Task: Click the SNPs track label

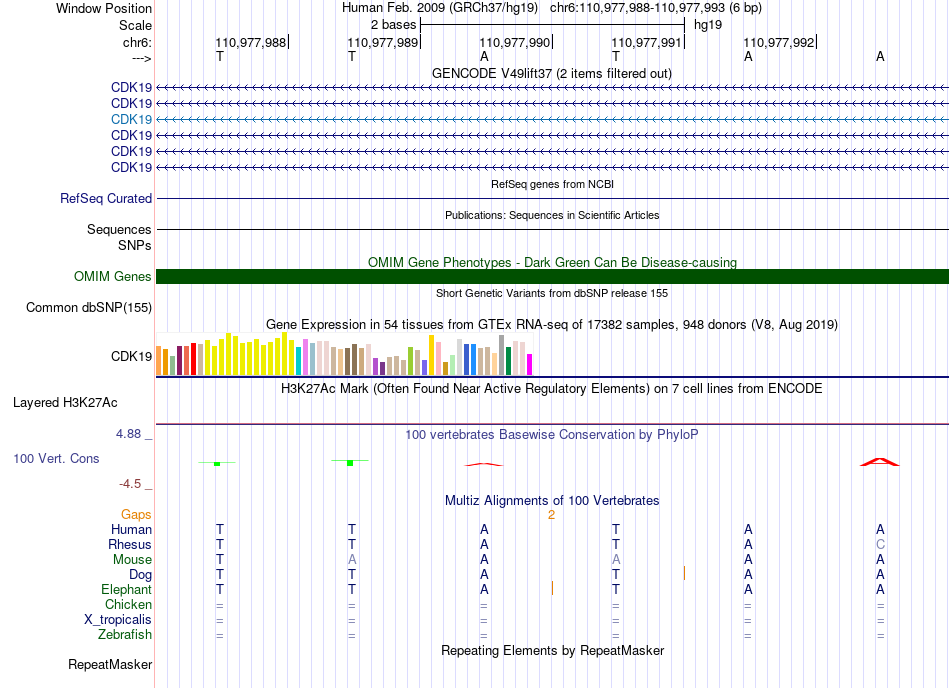Action: (x=135, y=245)
